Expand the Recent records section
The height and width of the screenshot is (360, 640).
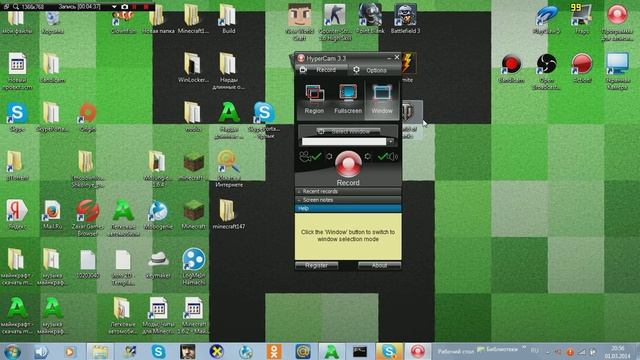pos(348,191)
